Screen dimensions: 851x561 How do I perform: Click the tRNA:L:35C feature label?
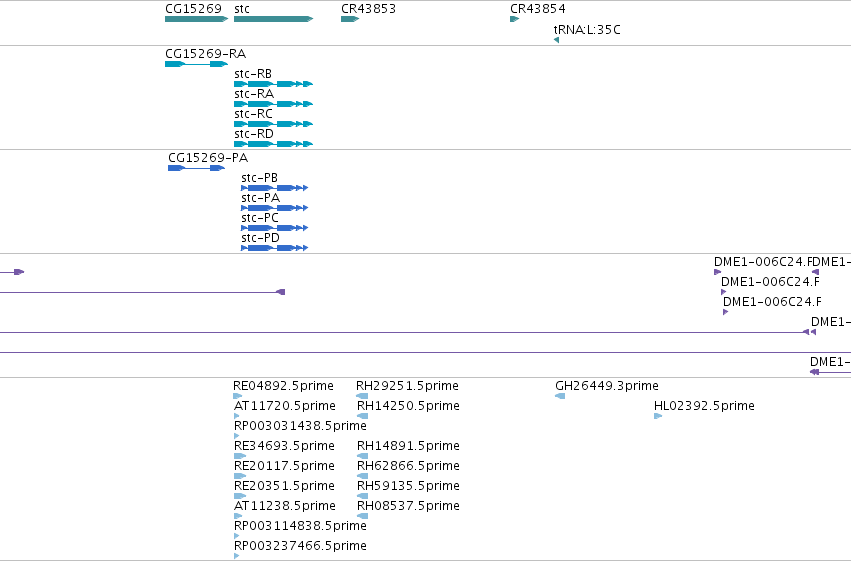pos(587,29)
